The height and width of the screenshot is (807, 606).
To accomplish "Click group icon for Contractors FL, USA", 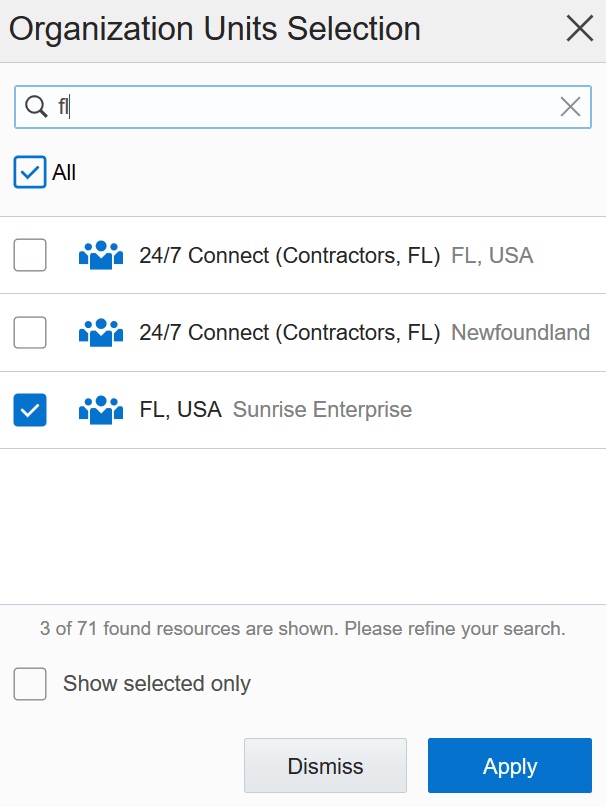I will (x=100, y=256).
